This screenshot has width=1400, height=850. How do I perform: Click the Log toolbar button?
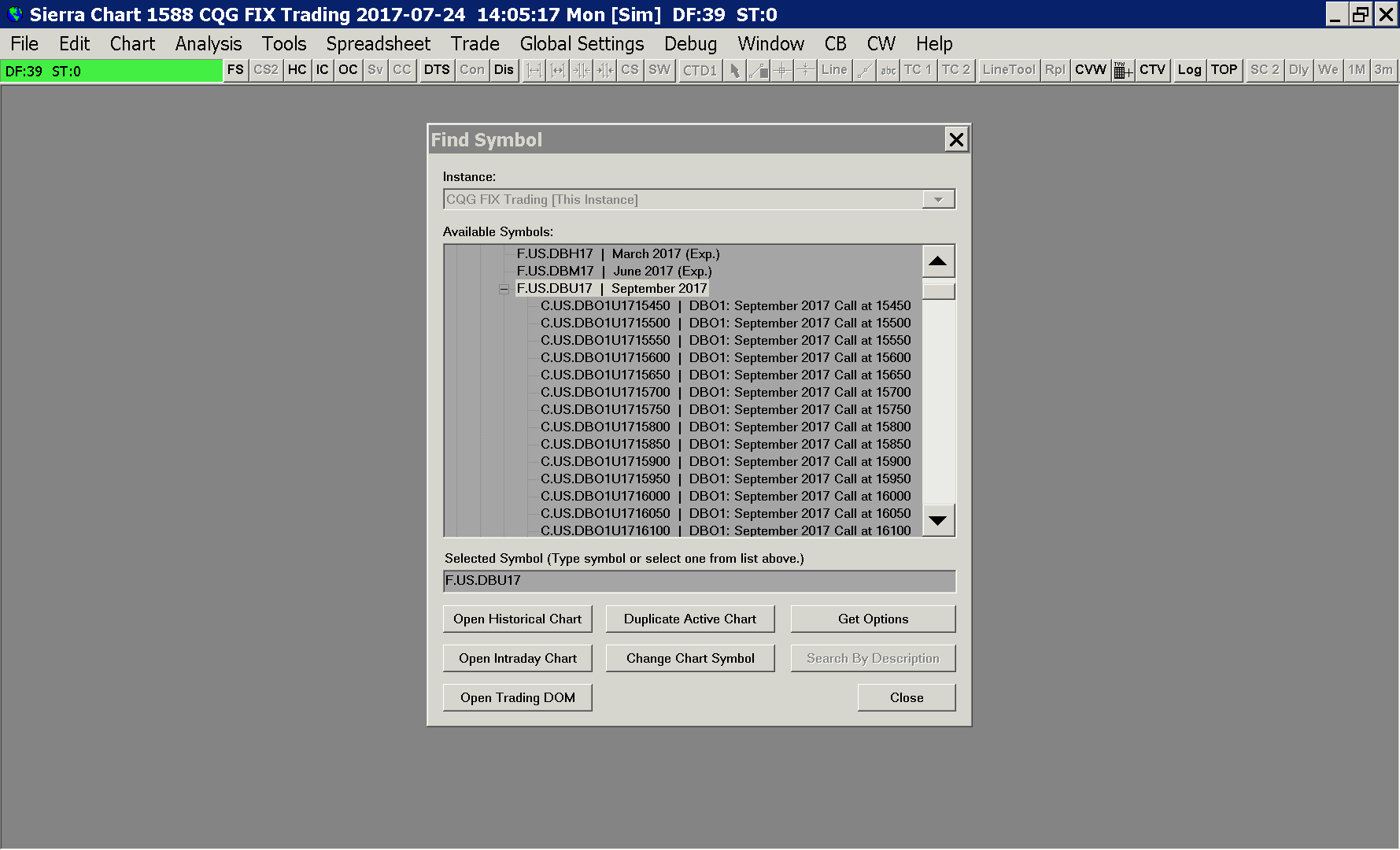(x=1190, y=70)
